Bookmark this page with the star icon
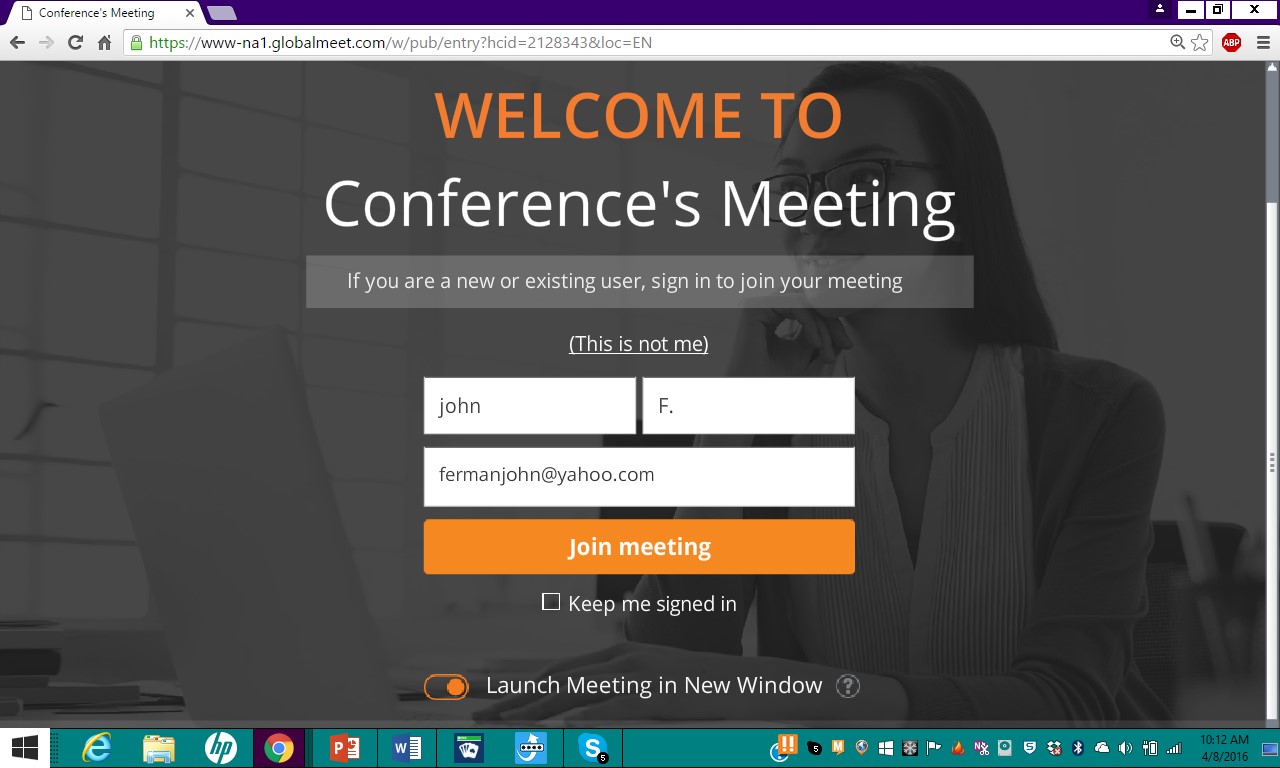1280x768 pixels. coord(1200,43)
